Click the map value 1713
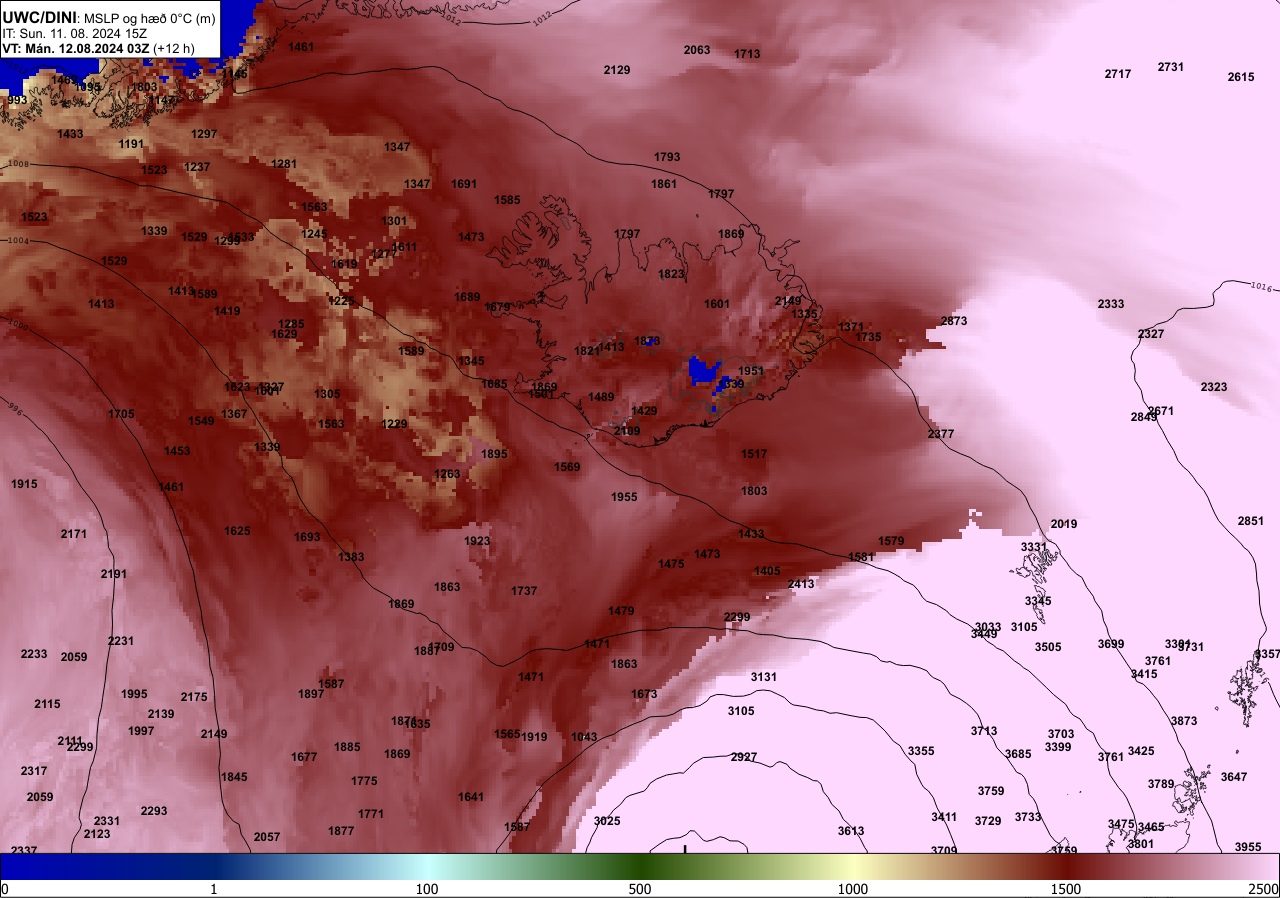This screenshot has height=898, width=1280. (x=747, y=54)
